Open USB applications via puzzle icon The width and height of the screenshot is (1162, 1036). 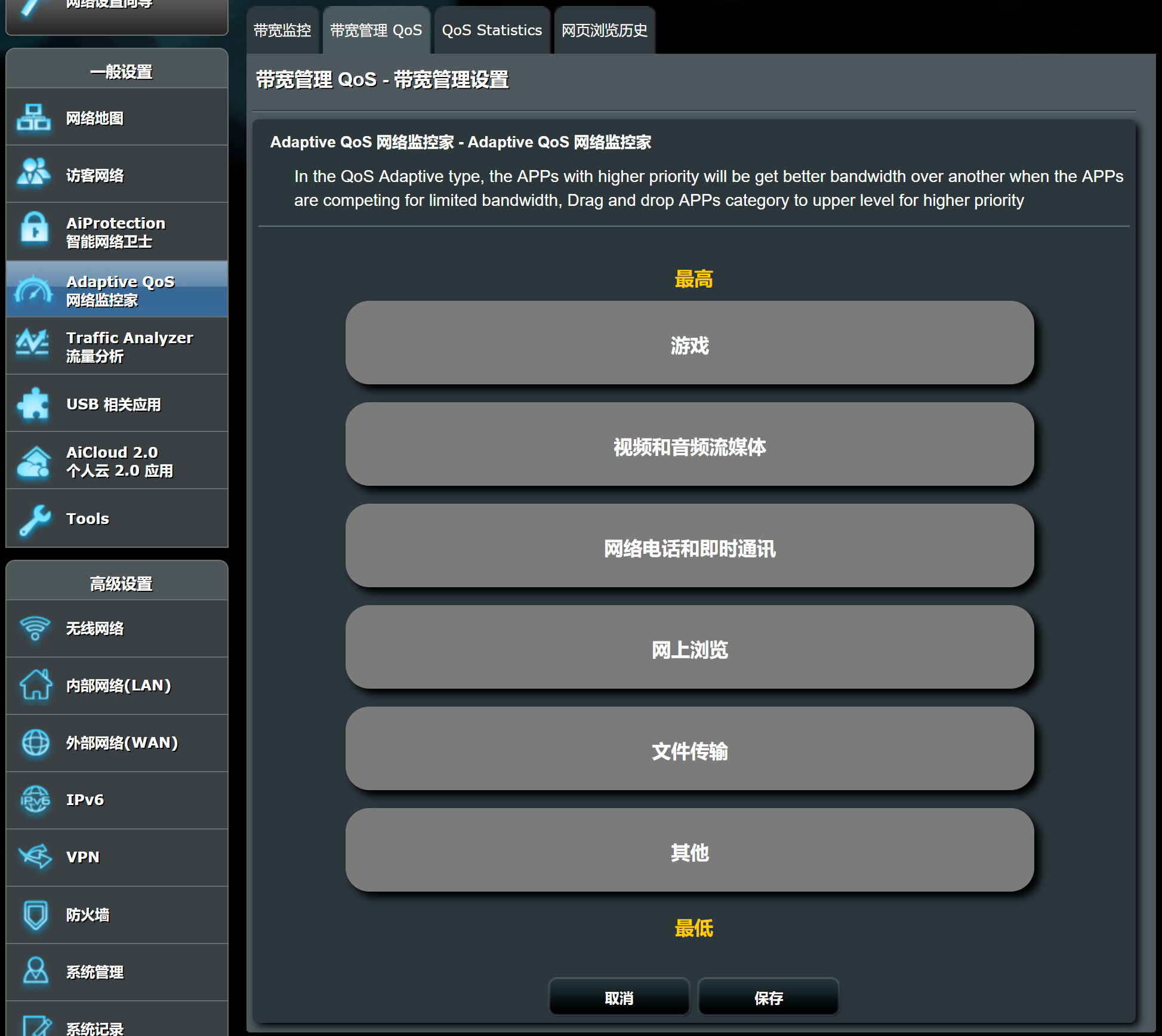tap(33, 404)
